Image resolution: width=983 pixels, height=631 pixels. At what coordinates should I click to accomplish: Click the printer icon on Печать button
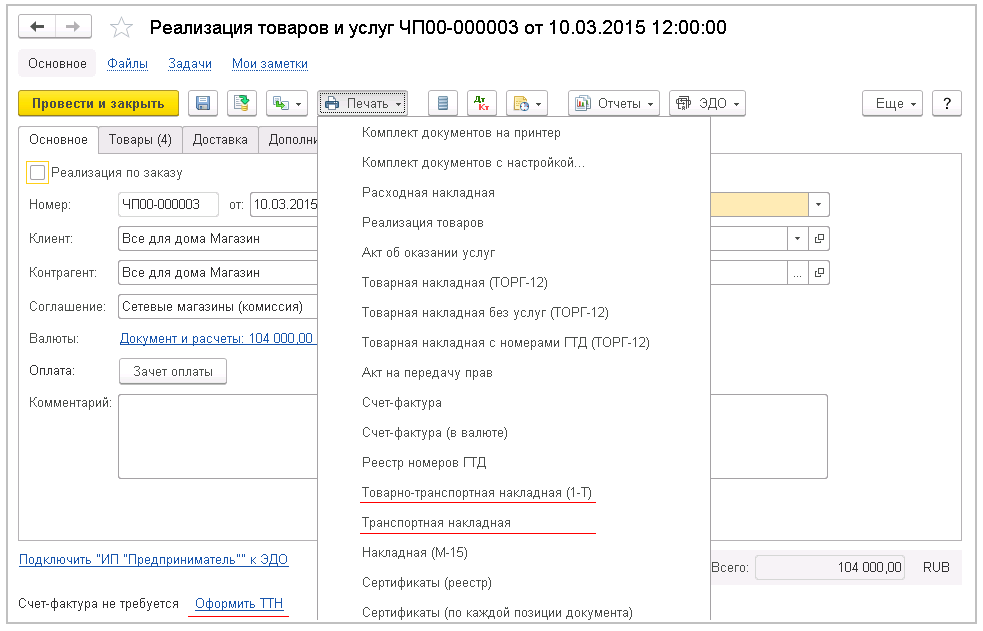(333, 103)
